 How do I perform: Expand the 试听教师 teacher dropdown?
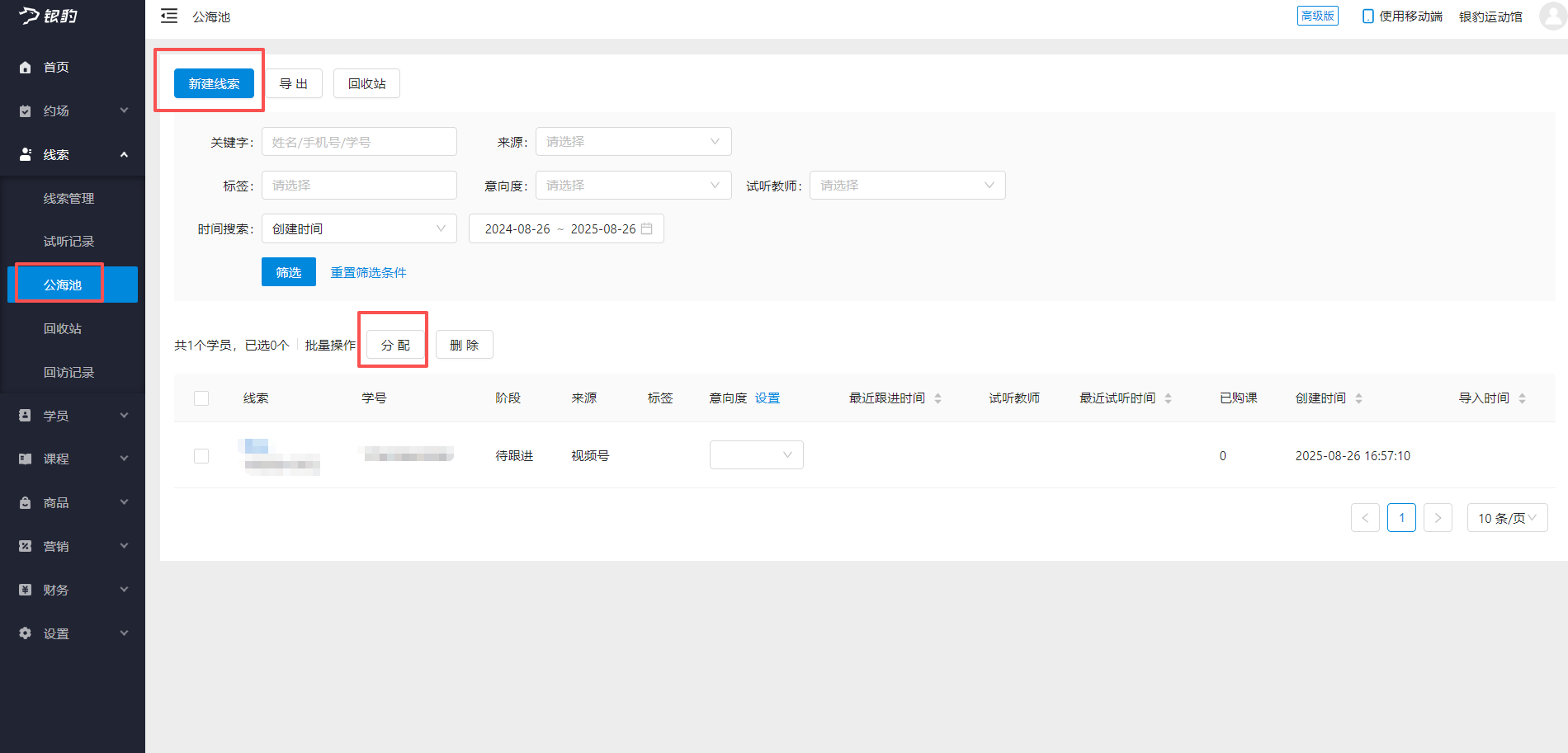[x=906, y=185]
